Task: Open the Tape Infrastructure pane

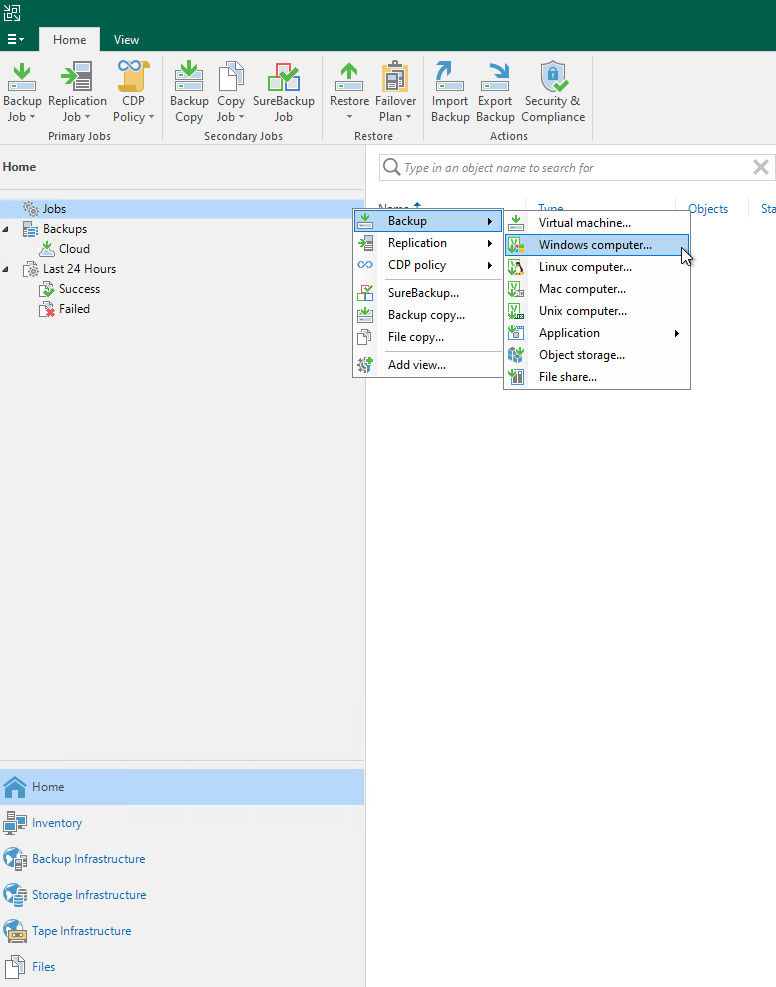Action: click(x=182, y=930)
